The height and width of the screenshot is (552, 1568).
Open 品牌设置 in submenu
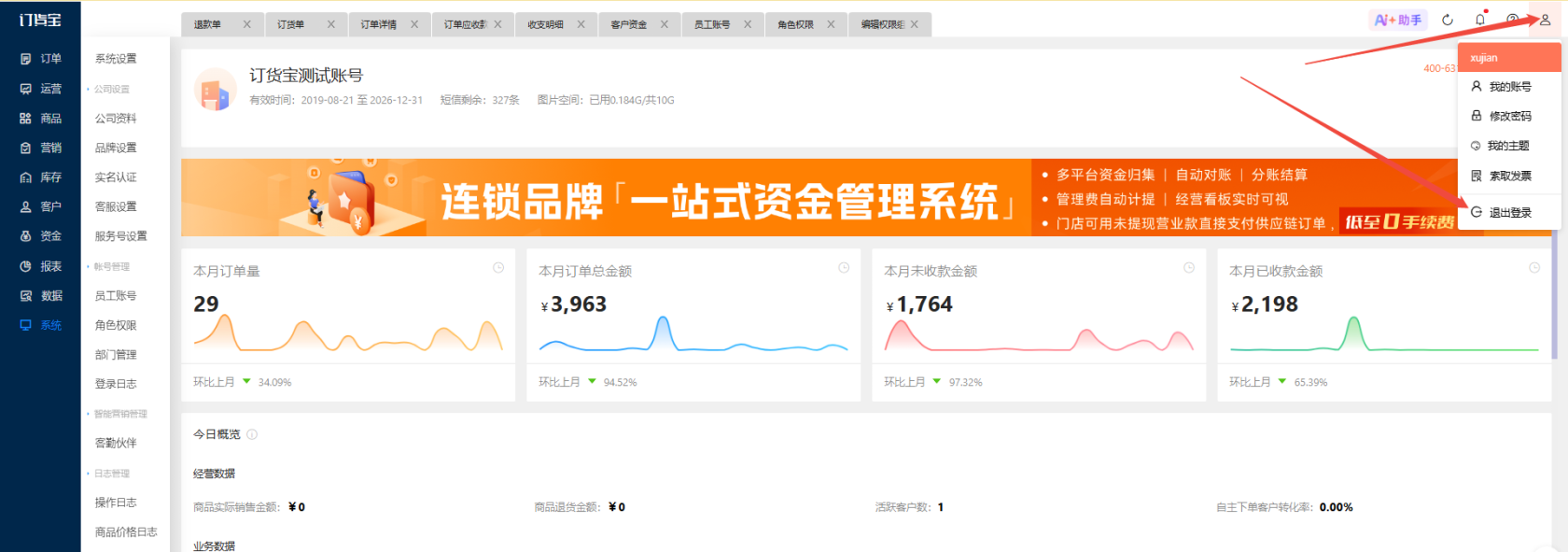pyautogui.click(x=116, y=148)
